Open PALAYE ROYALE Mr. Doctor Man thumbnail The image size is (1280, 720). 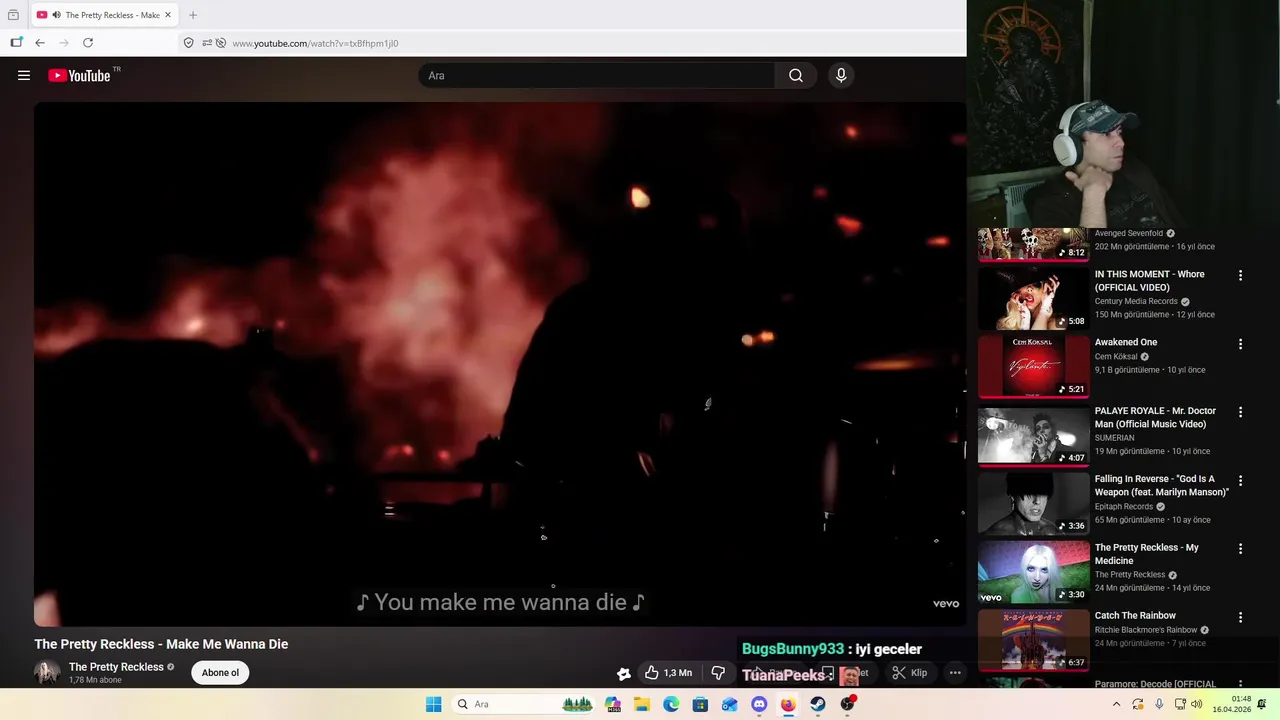1033,435
